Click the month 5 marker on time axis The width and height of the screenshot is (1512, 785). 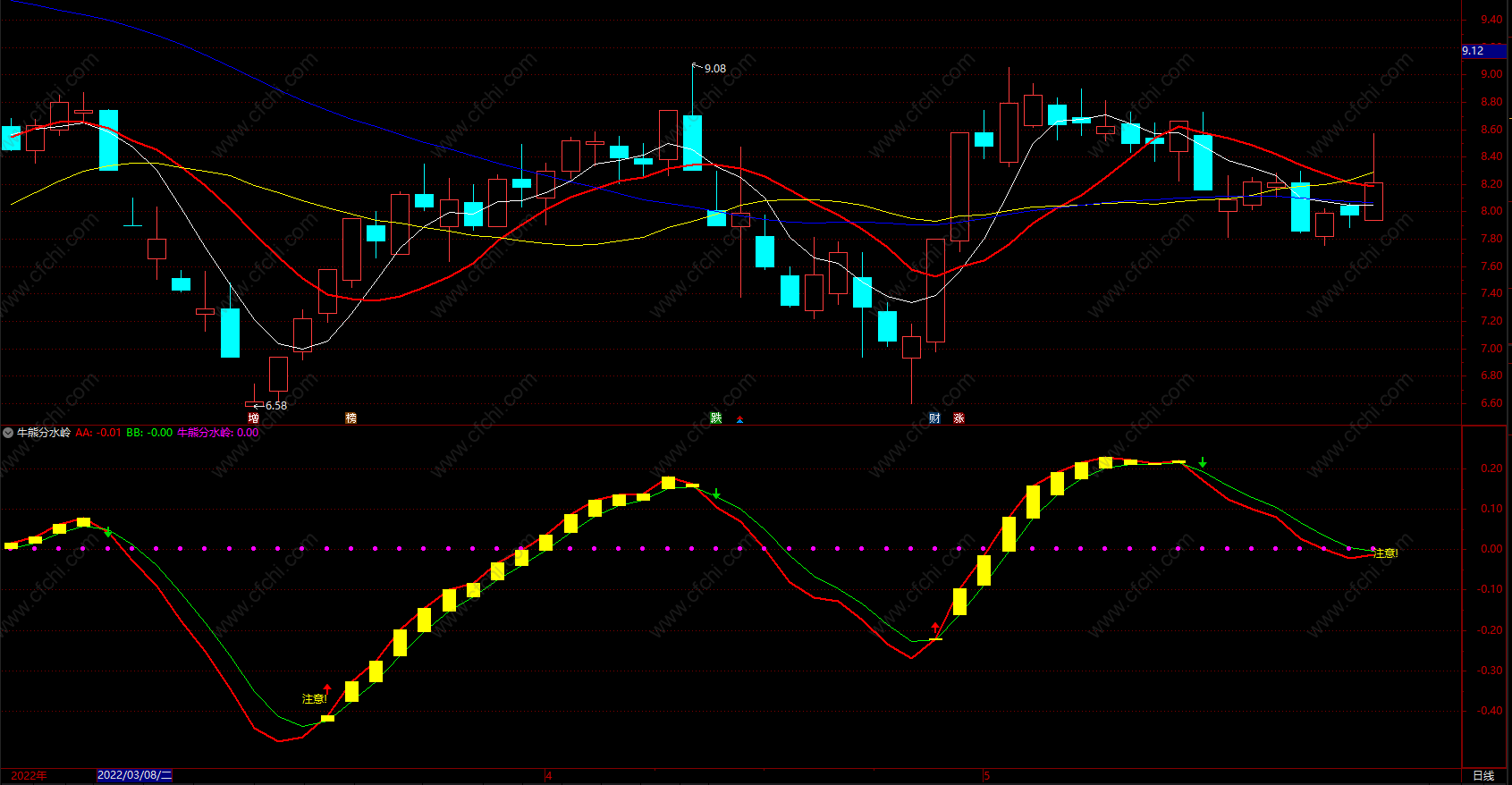987,776
